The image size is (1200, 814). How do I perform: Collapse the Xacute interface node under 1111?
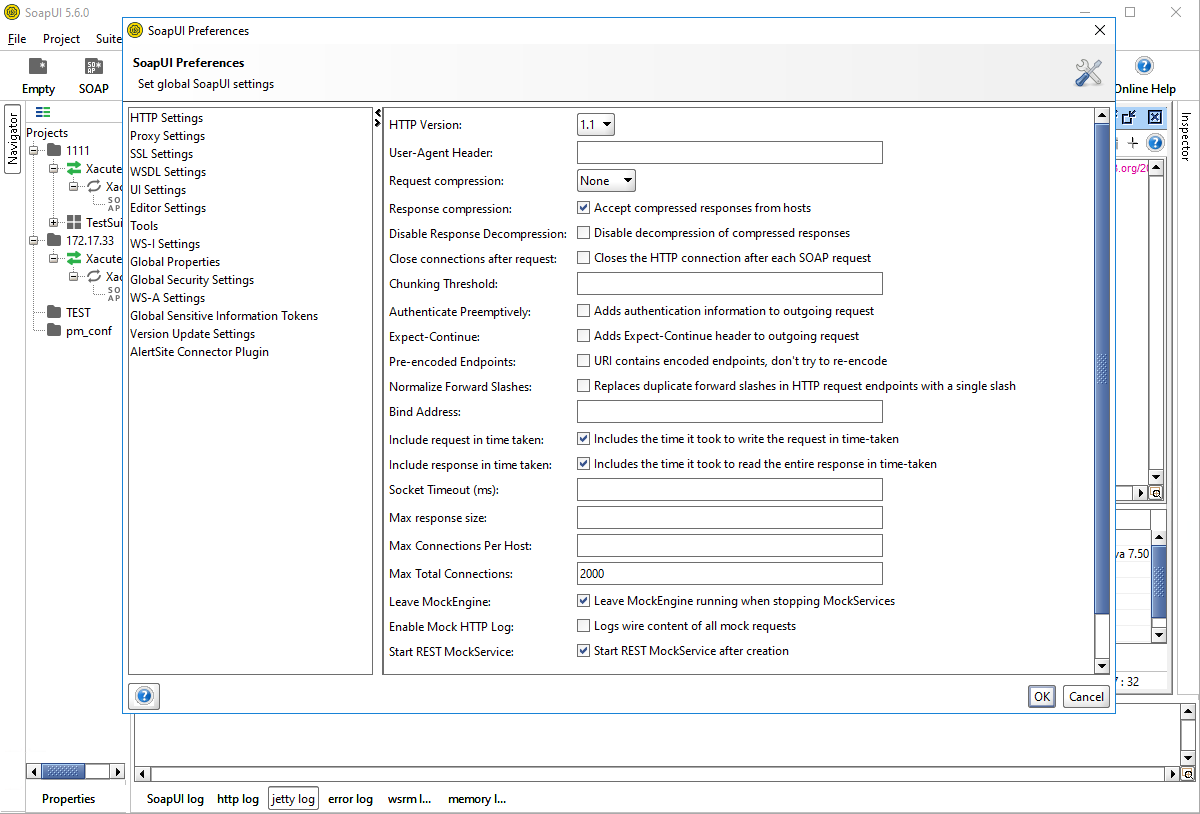tap(55, 168)
